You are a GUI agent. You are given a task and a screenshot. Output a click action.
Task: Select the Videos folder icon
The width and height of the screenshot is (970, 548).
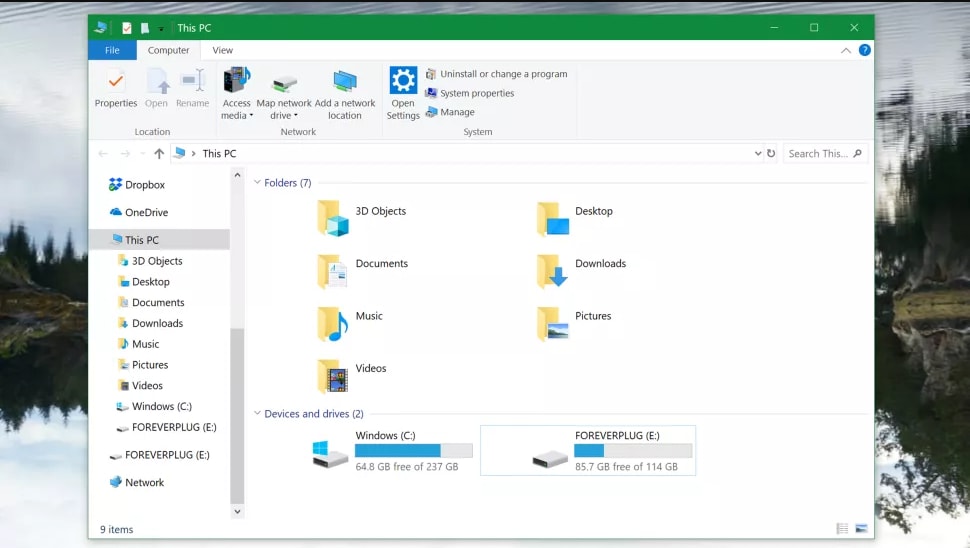pyautogui.click(x=333, y=376)
